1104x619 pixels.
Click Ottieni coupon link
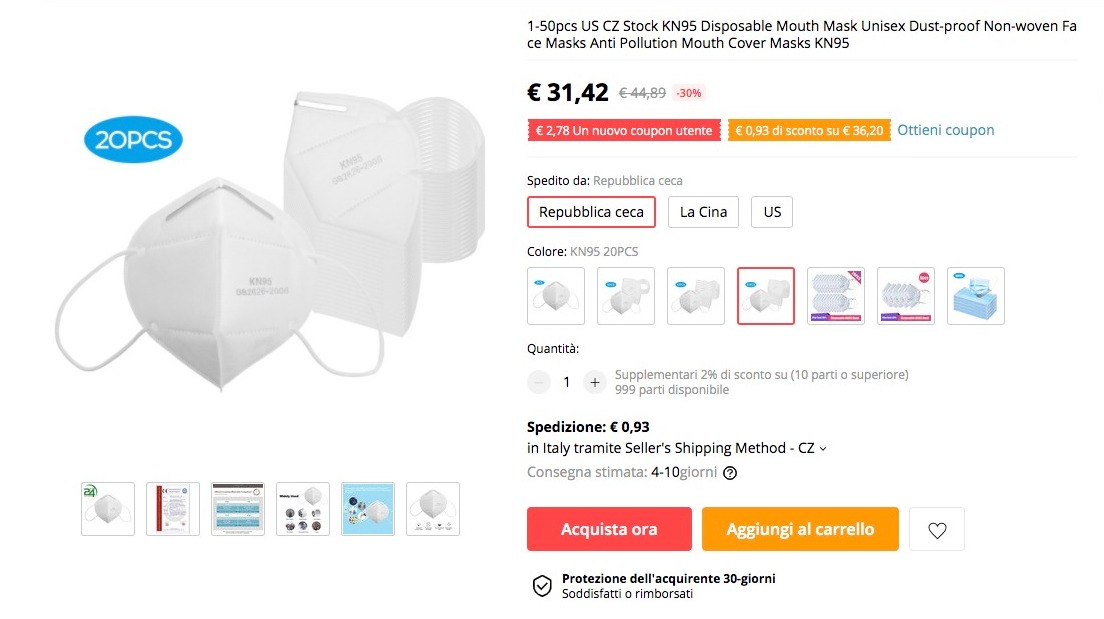[x=945, y=130]
